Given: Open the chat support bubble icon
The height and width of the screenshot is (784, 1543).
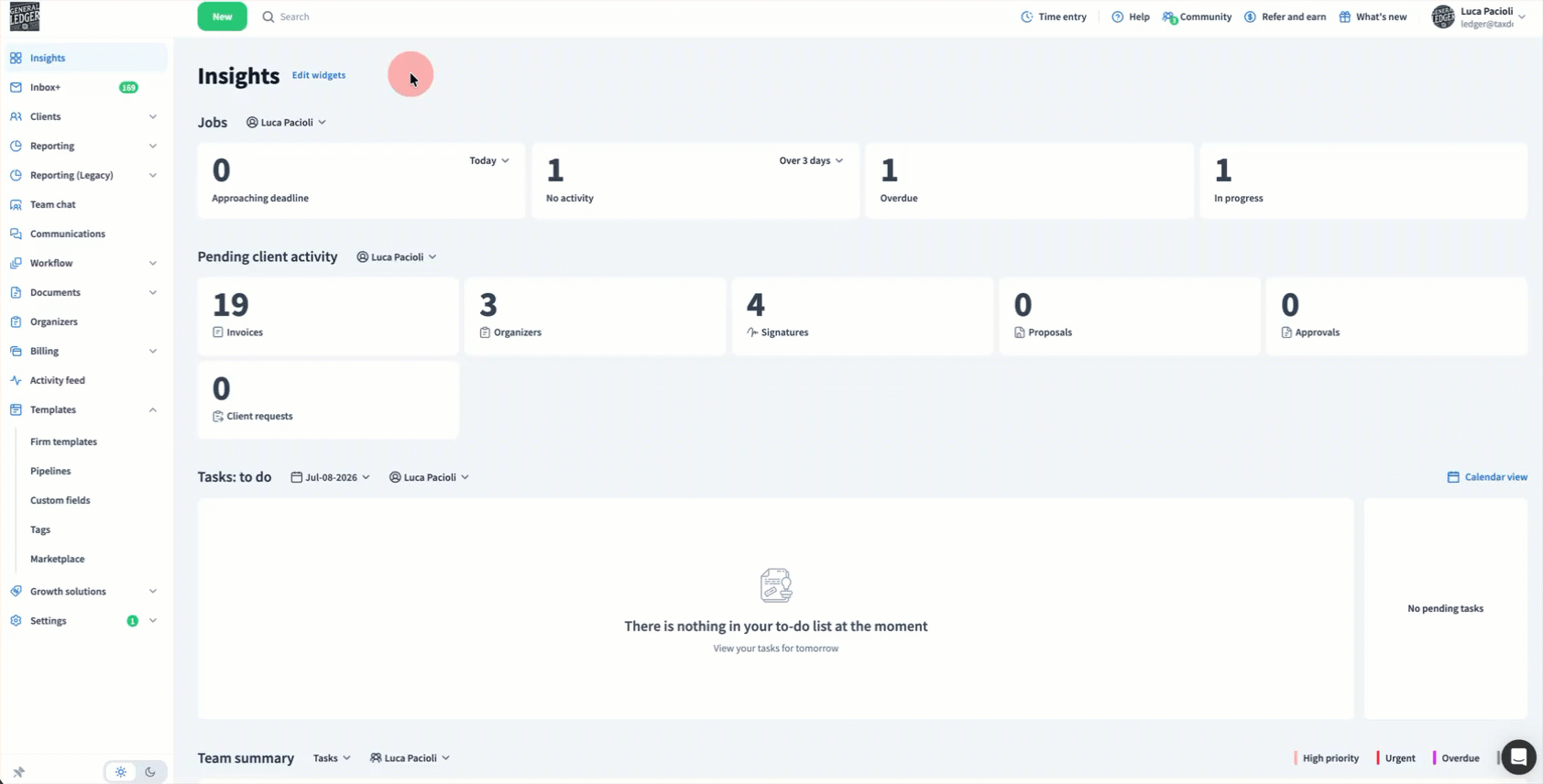Looking at the screenshot, I should [1518, 757].
